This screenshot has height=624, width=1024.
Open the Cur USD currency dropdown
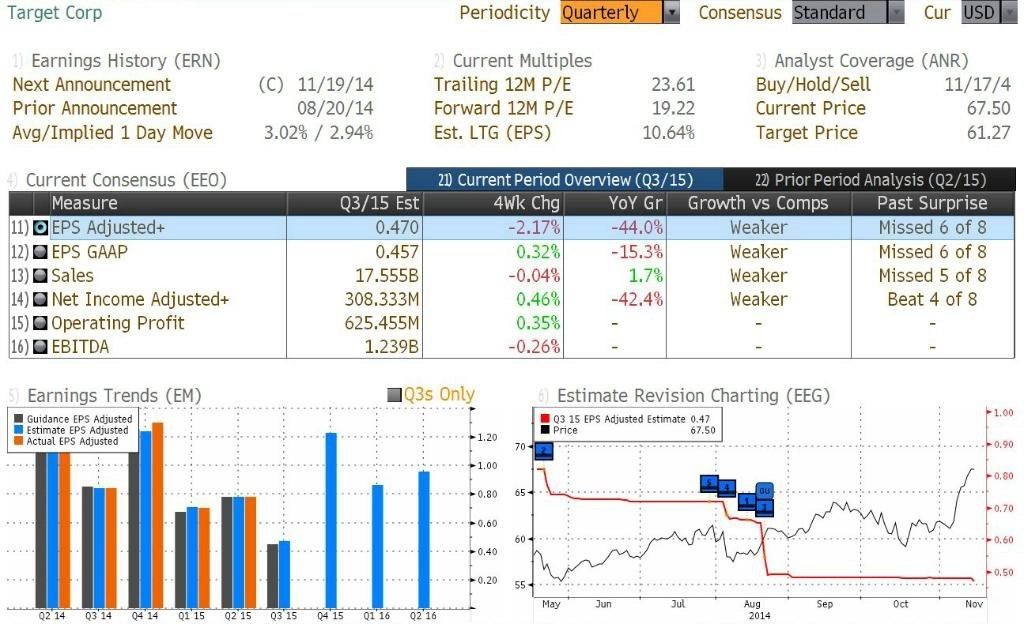988,12
